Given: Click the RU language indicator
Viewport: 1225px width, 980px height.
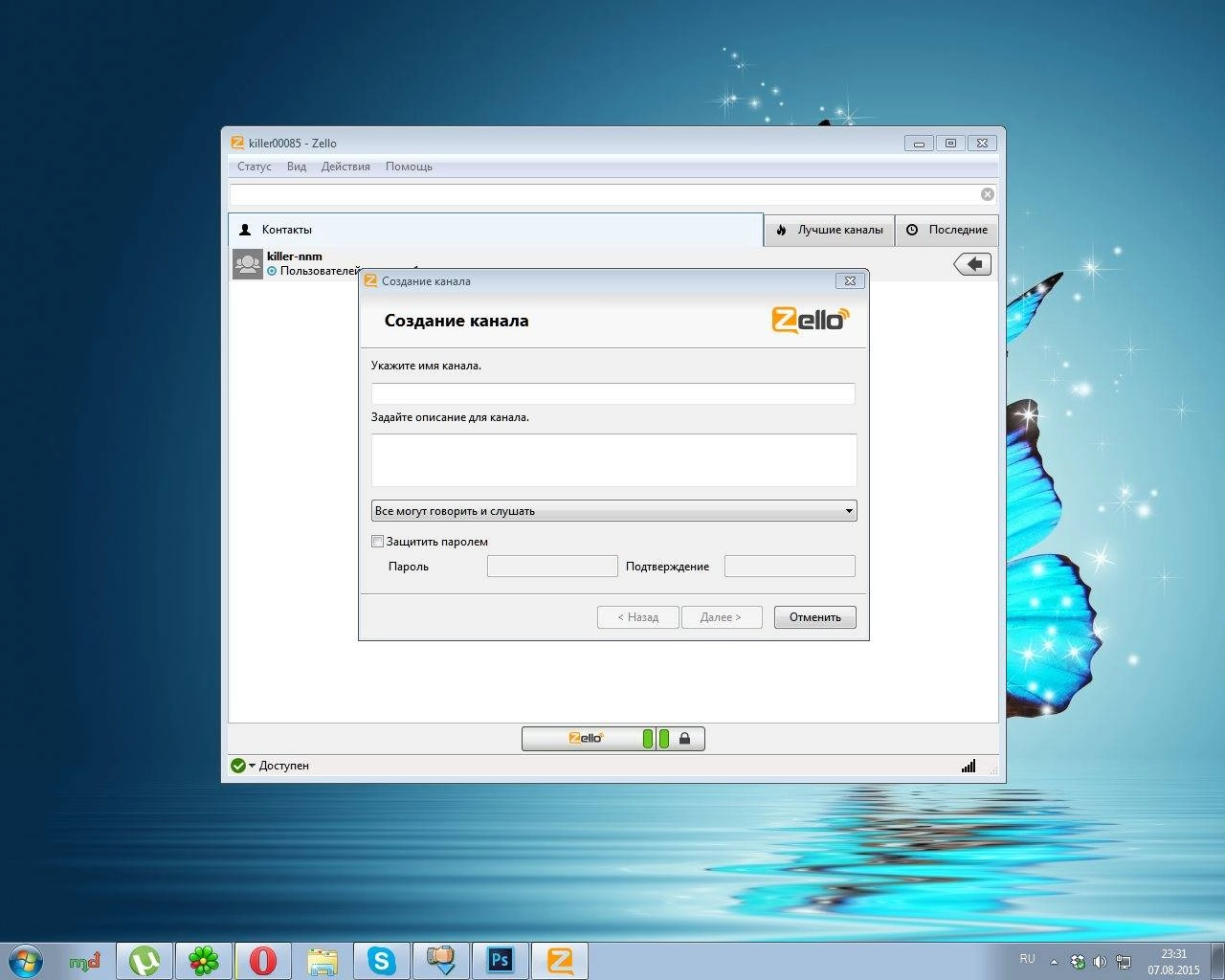Looking at the screenshot, I should (1027, 959).
